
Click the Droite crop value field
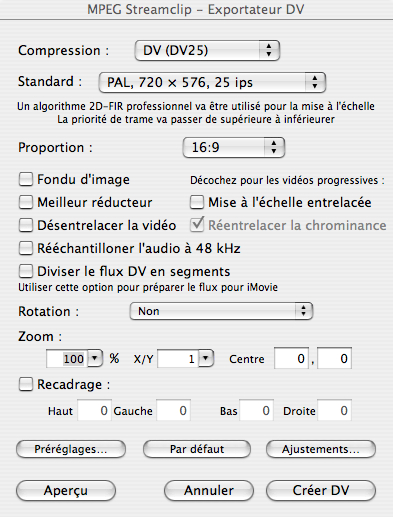[334, 411]
